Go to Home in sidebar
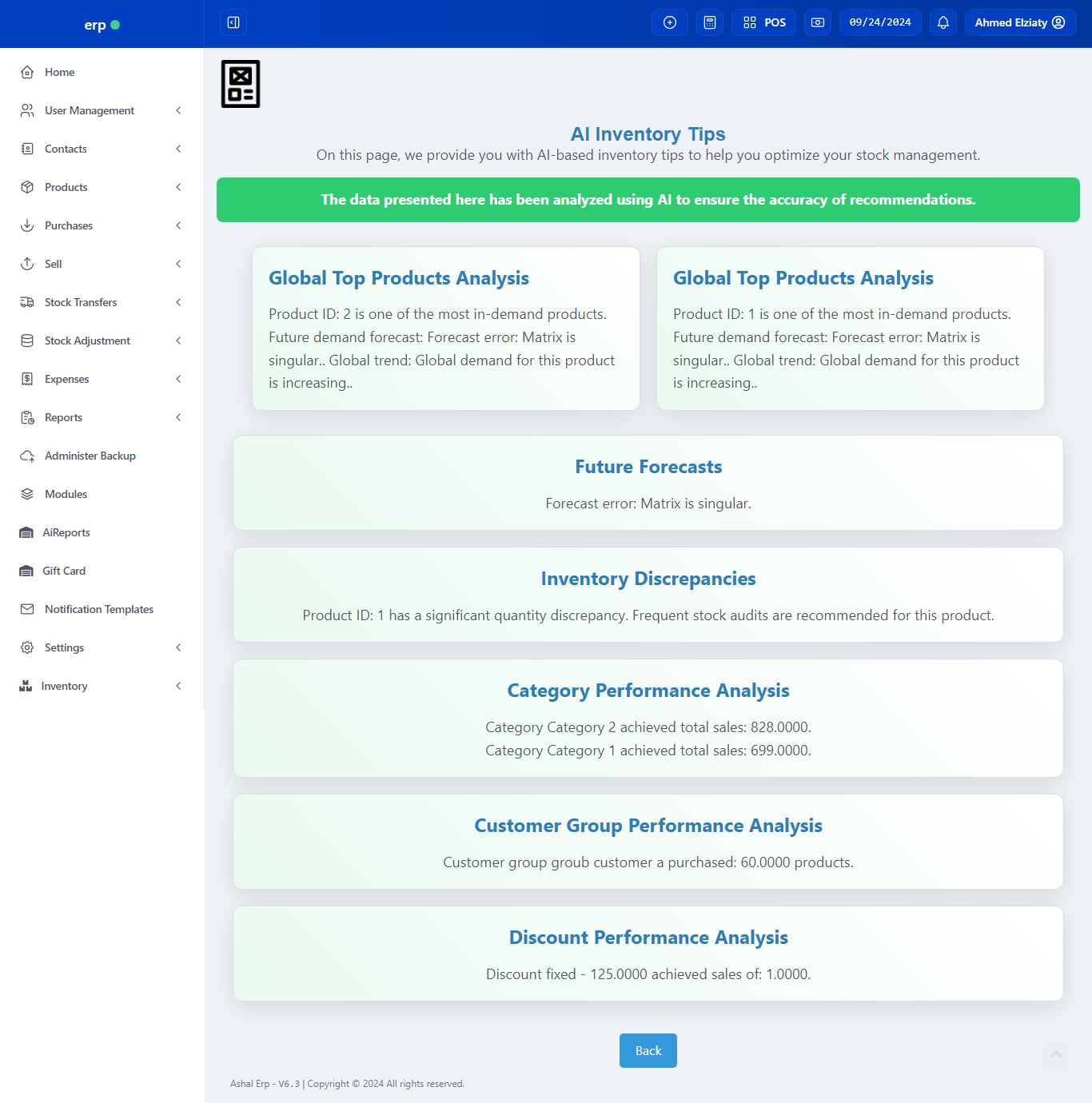The height and width of the screenshot is (1103, 1092). point(60,72)
